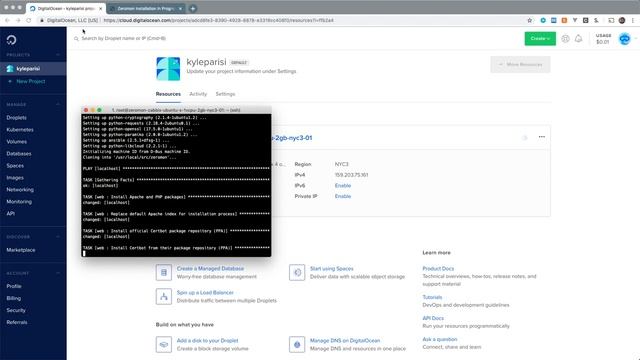Click the Ask a question link
The width and height of the screenshot is (640, 360).
pos(440,339)
